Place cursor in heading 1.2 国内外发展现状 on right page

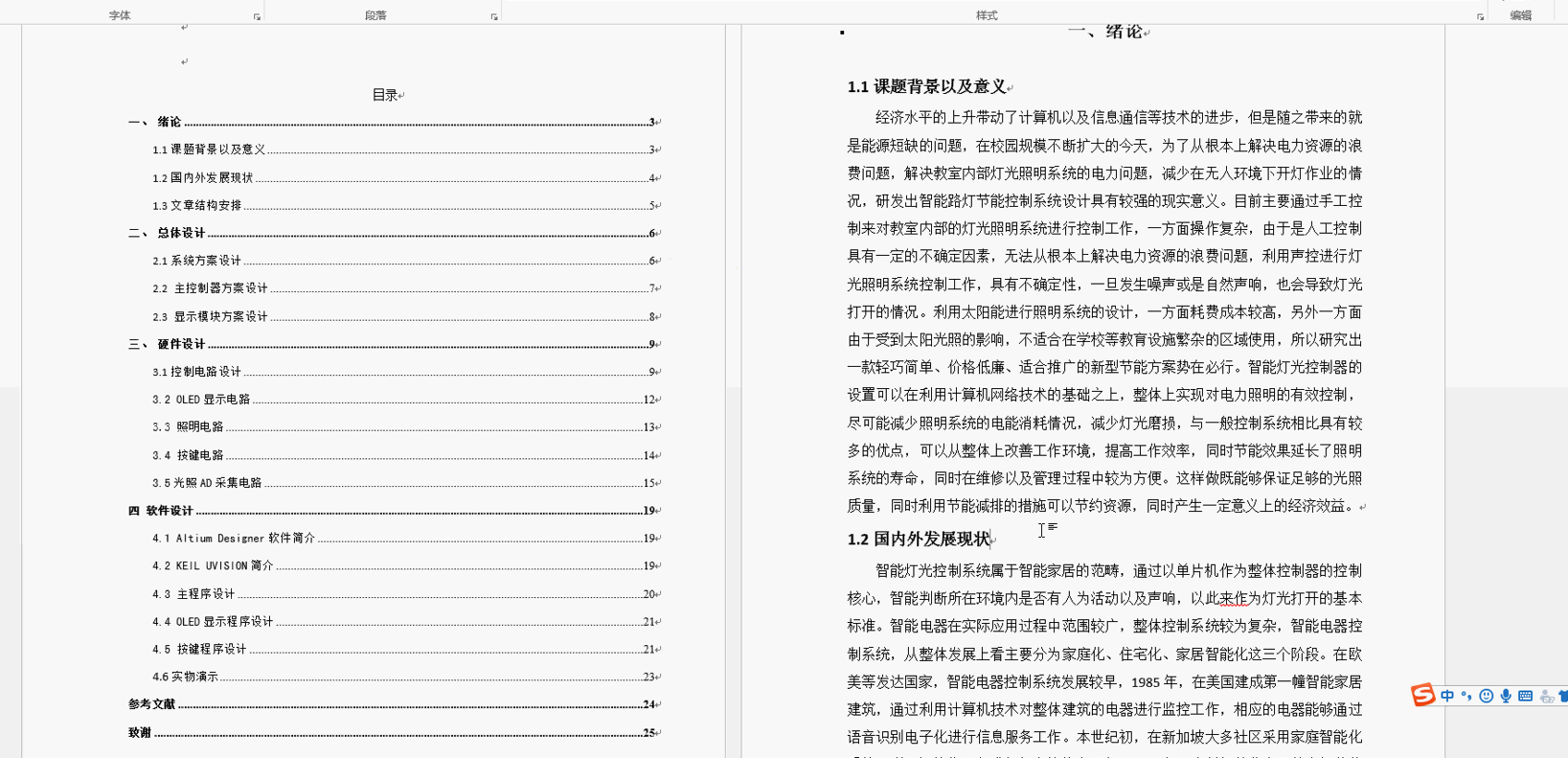[919, 540]
